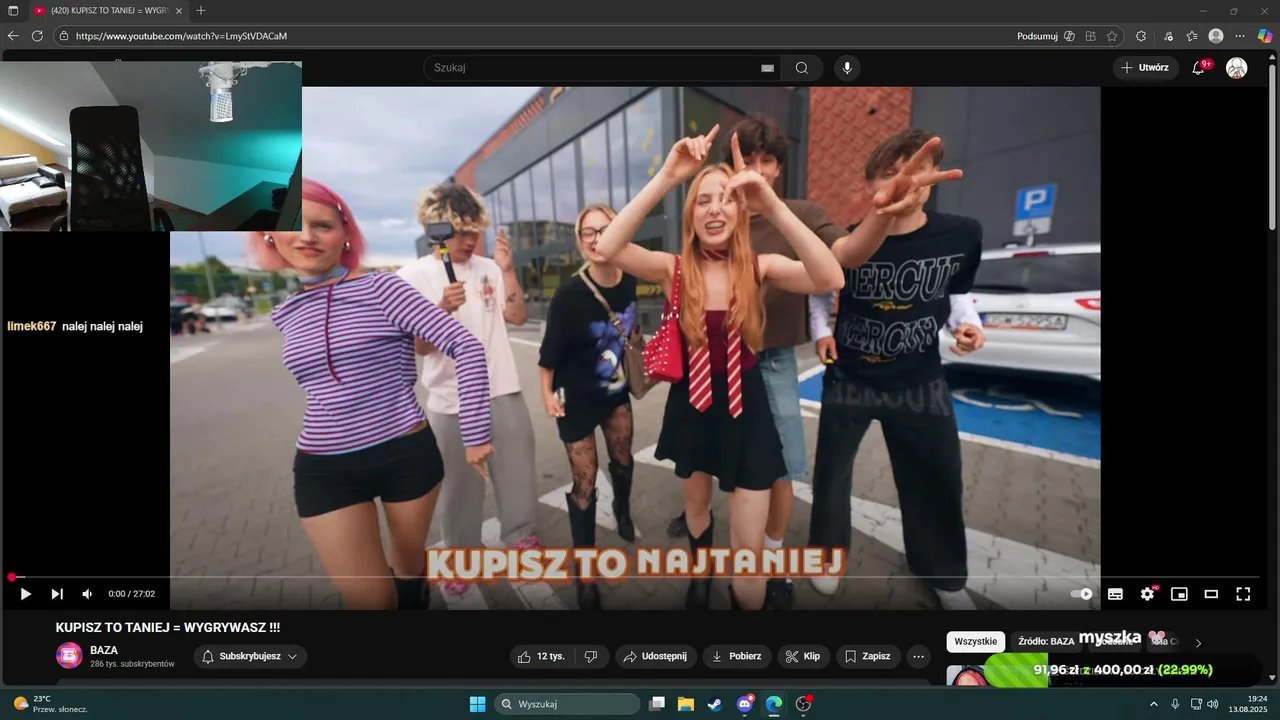Viewport: 1280px width, 720px height.
Task: Click Podsumuj summarize button
Action: (1045, 36)
